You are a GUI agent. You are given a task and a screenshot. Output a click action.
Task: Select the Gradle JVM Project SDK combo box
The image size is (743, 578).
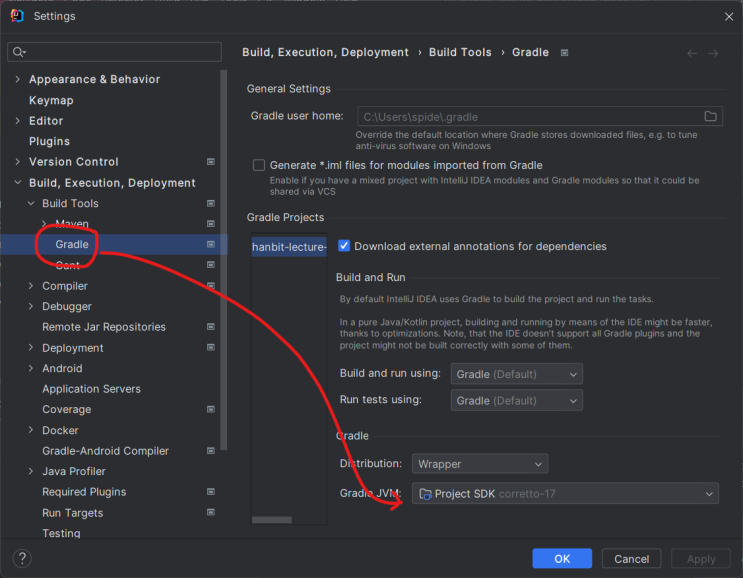point(565,494)
